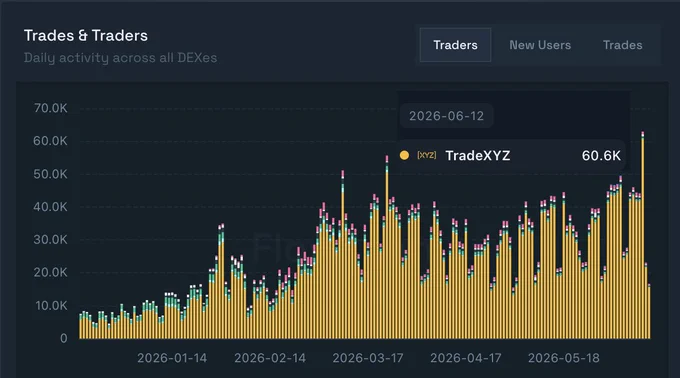Viewport: 680px width, 378px height.
Task: Click the 2026-03-17 x-axis date
Action: 368,358
